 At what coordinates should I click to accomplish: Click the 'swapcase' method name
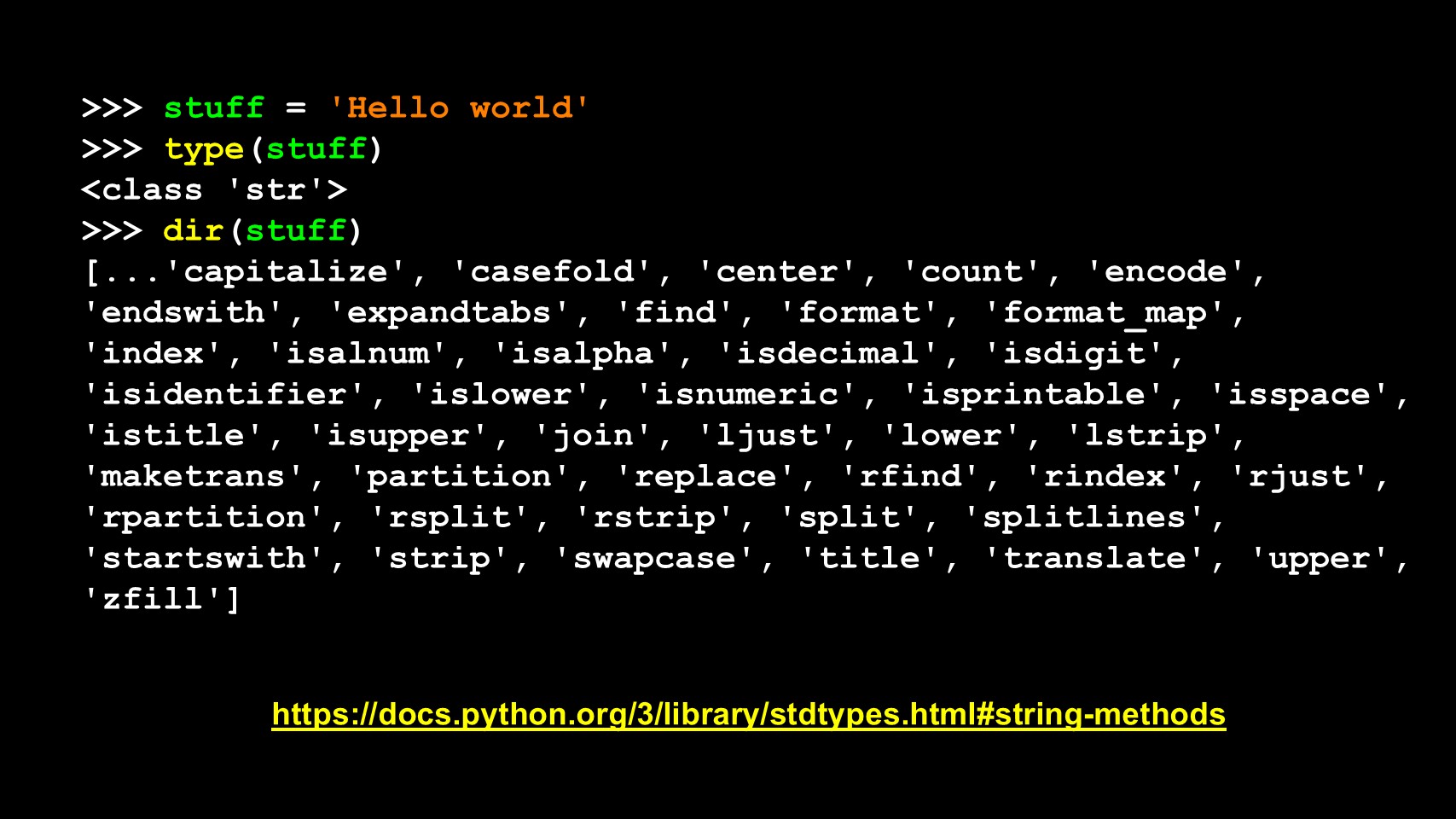click(x=654, y=558)
